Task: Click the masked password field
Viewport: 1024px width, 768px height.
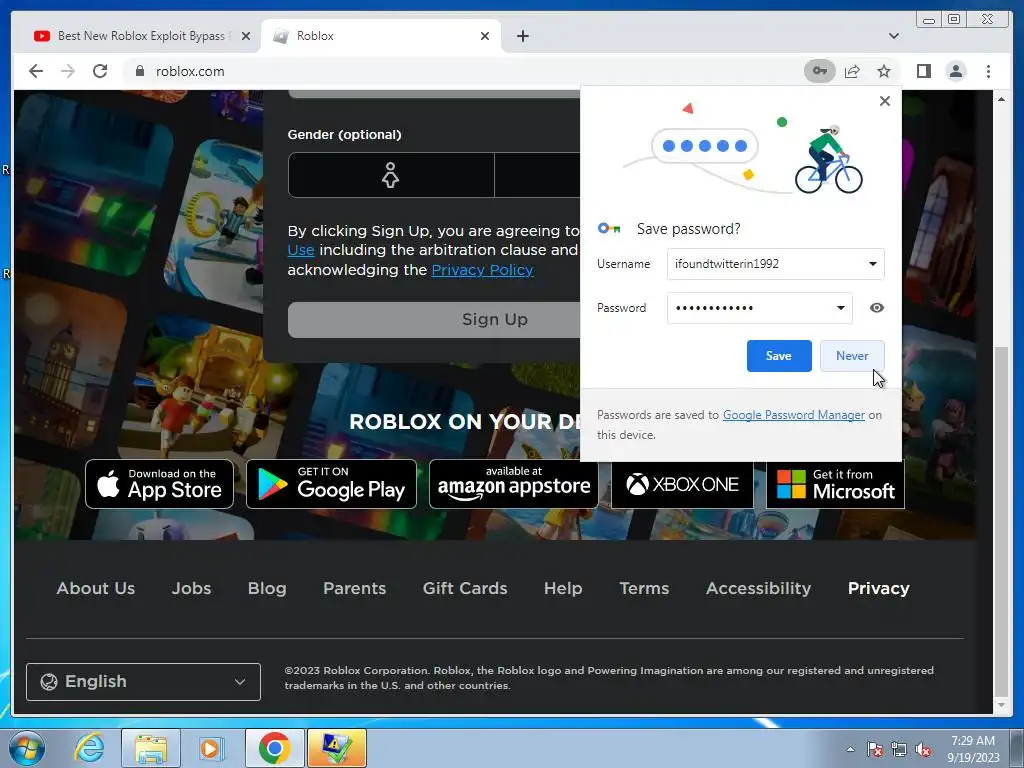Action: (759, 308)
